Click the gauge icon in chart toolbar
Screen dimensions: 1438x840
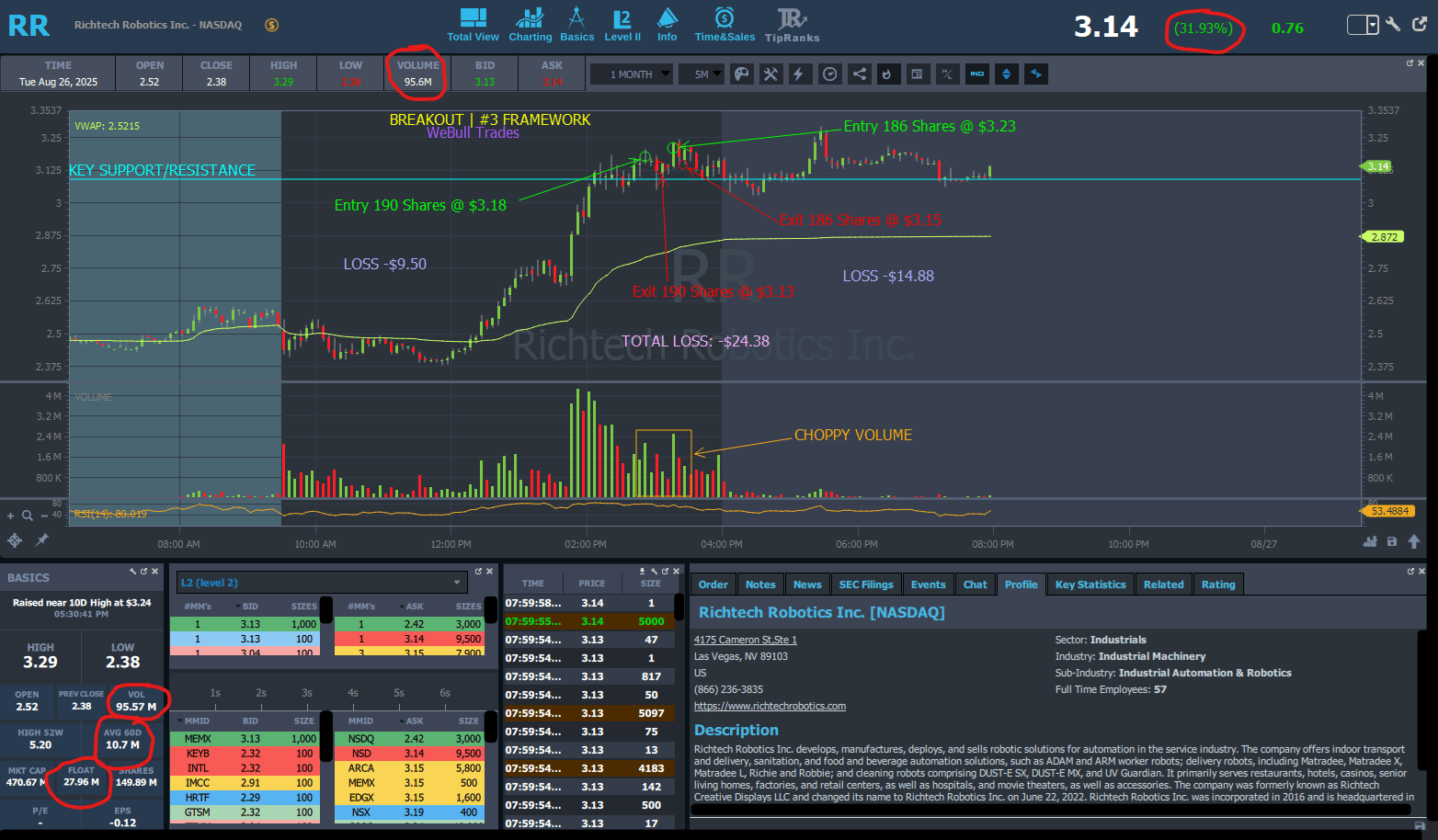tap(829, 74)
